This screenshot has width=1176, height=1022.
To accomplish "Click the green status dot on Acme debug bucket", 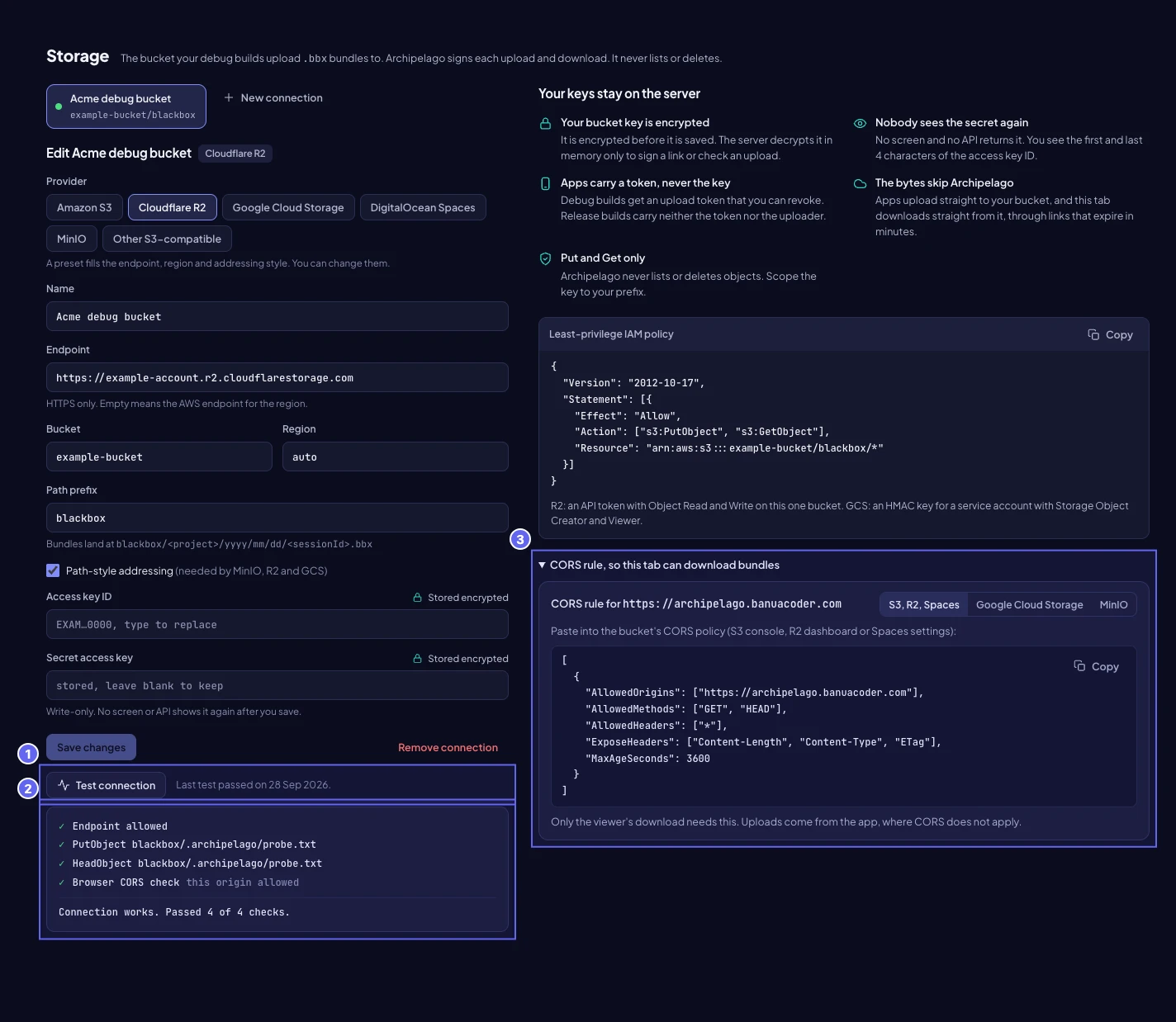I will (59, 106).
